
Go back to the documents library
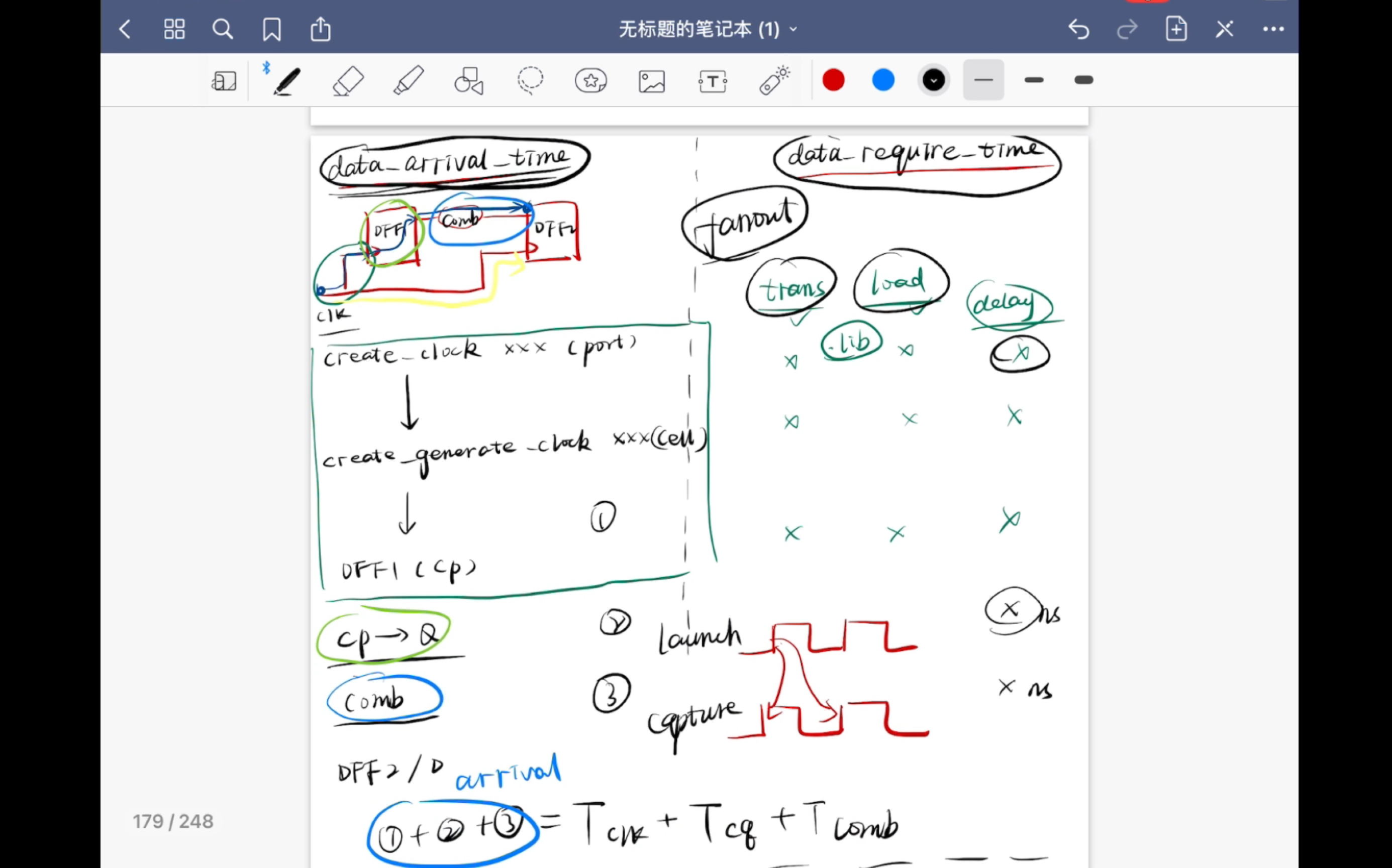125,29
